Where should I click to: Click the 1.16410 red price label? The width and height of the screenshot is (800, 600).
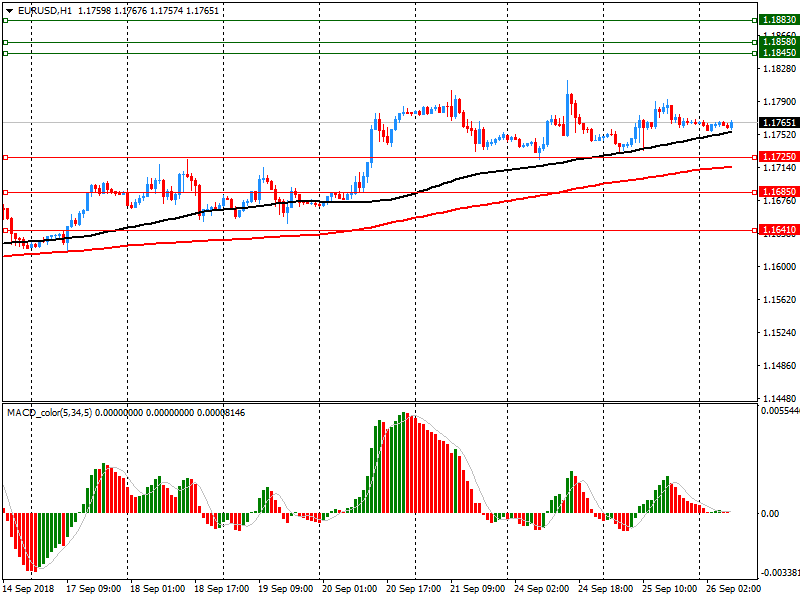778,230
